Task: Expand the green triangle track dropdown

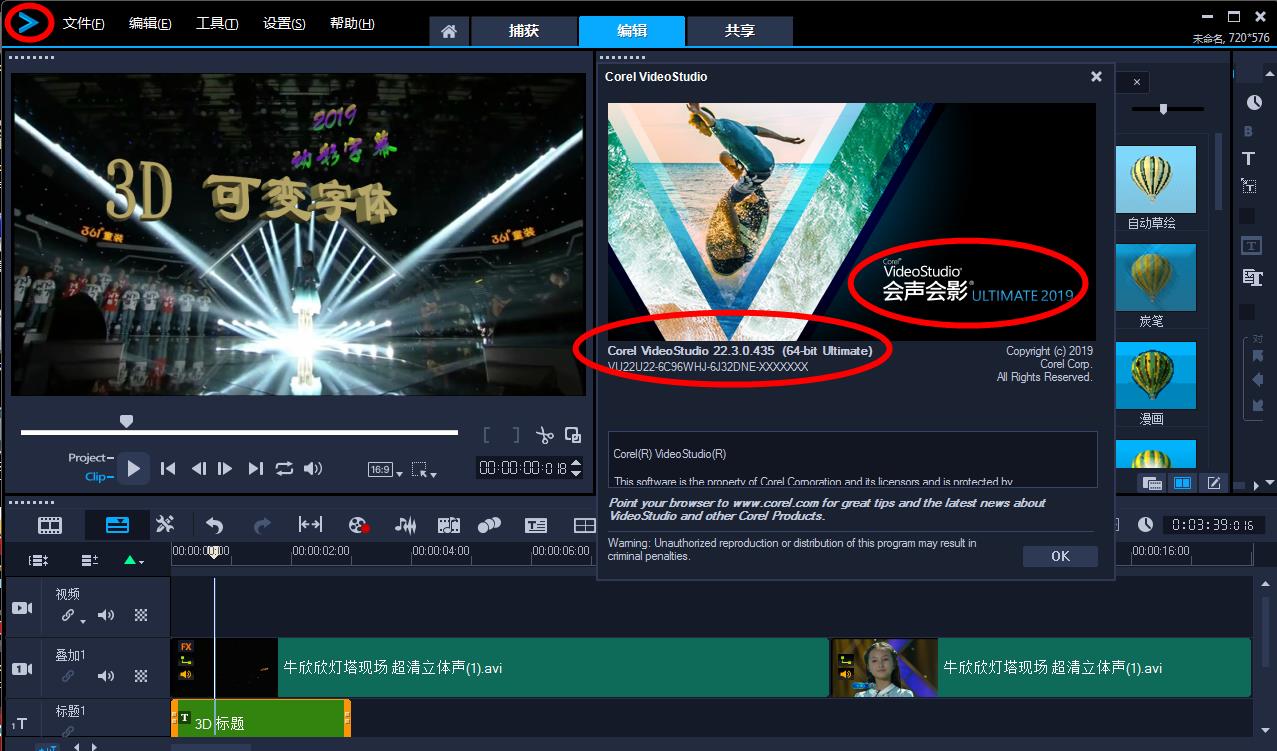Action: [133, 561]
